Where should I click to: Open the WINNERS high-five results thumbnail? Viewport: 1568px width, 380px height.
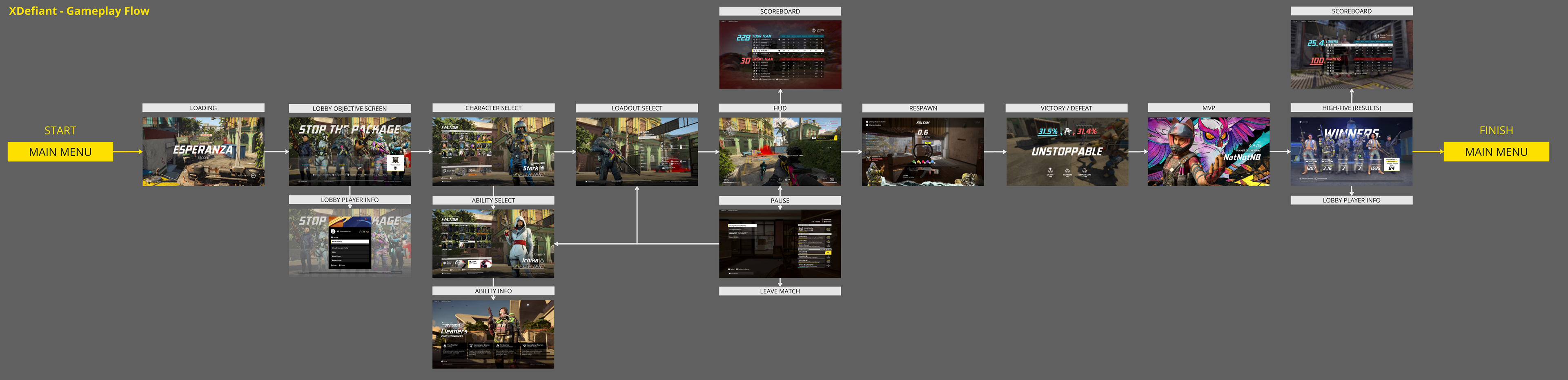(x=1352, y=151)
